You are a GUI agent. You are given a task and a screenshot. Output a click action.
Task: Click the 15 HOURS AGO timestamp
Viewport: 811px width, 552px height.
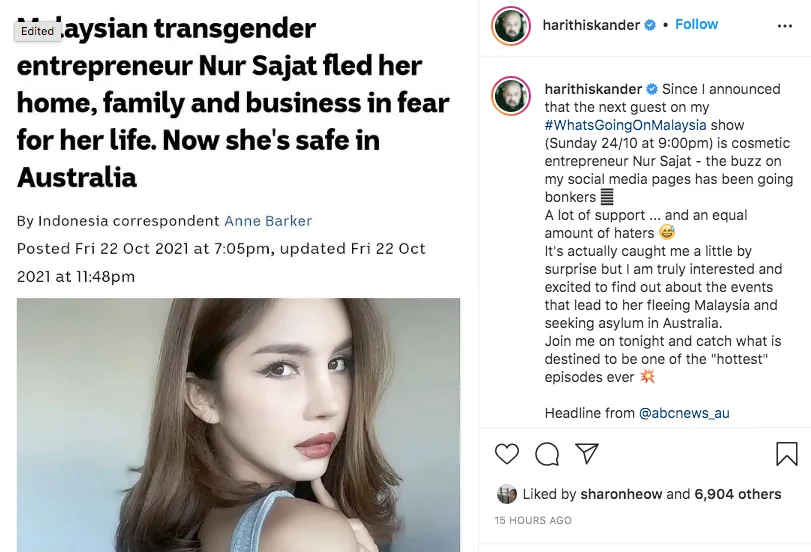tap(533, 520)
